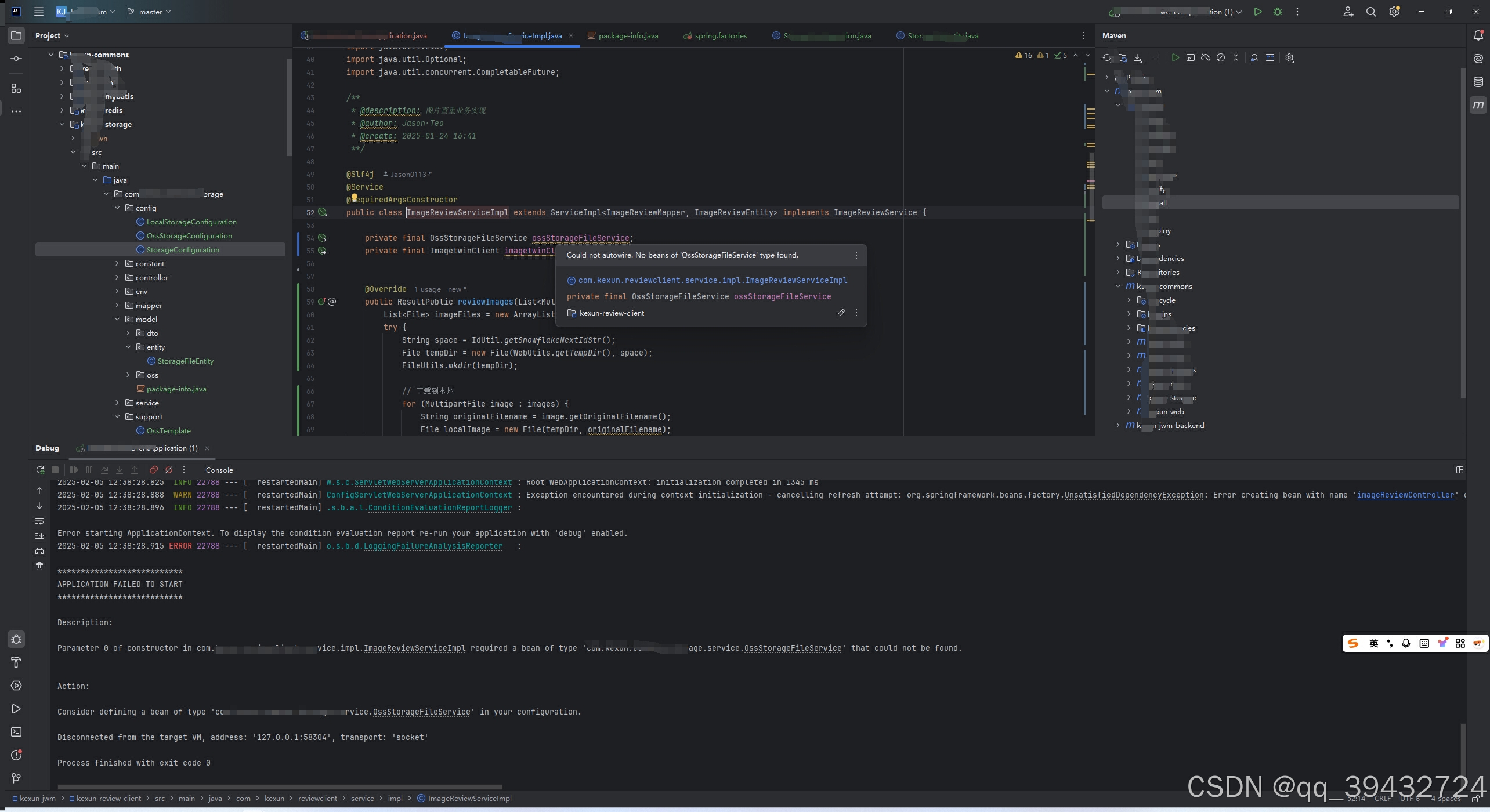Toggle soft-wrap in console gutter
This screenshot has width=1490, height=812.
[x=39, y=521]
